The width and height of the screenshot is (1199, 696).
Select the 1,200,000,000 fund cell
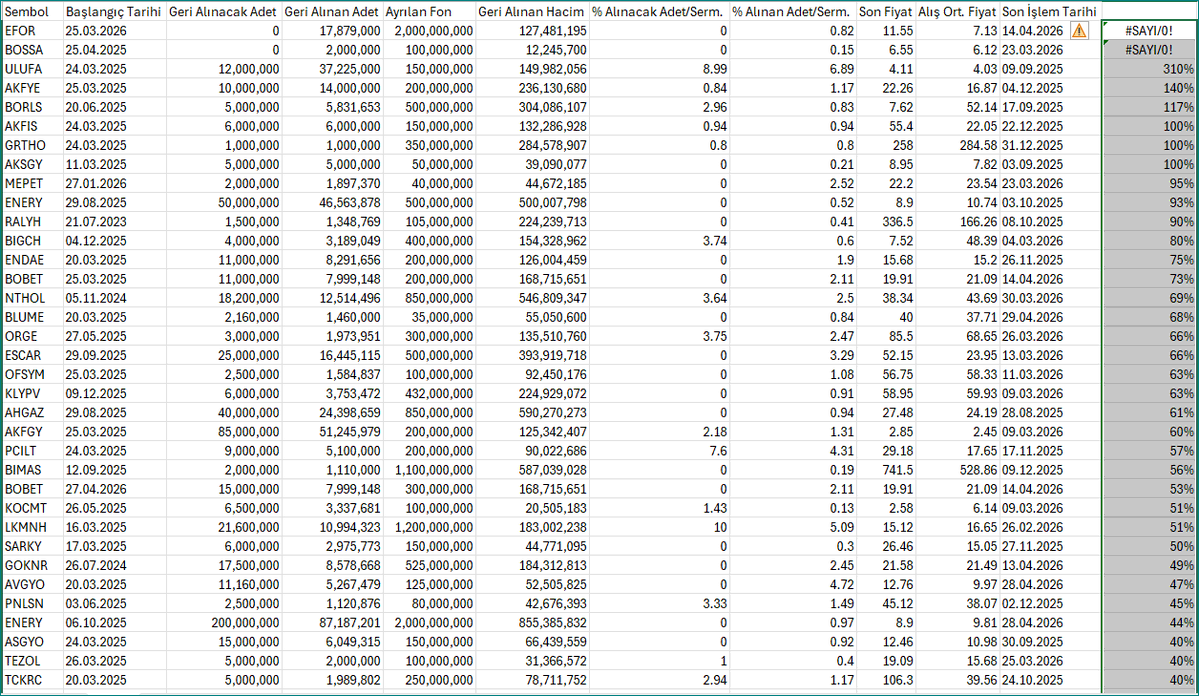[x=429, y=527]
